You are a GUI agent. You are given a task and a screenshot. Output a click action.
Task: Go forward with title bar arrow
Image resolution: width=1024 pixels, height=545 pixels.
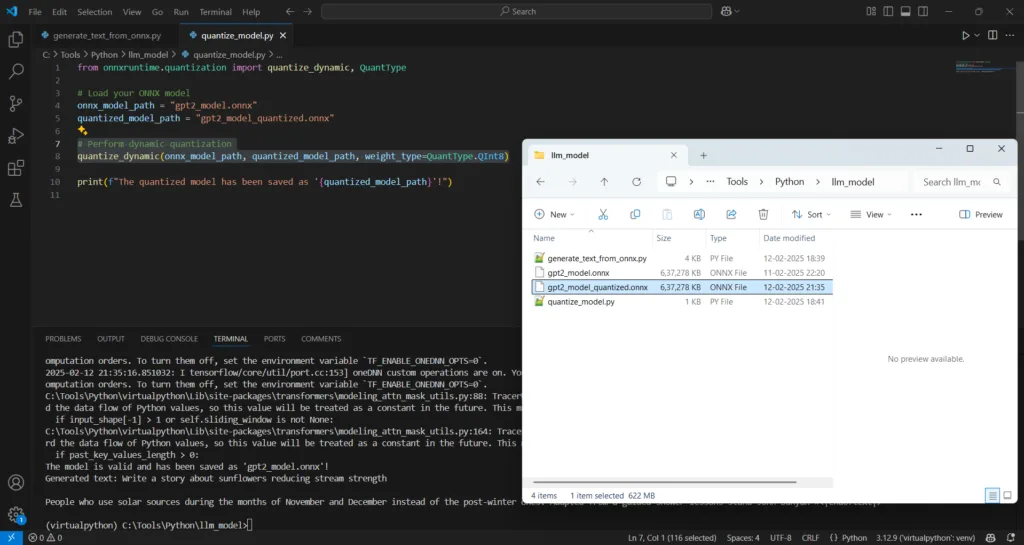[x=308, y=11]
